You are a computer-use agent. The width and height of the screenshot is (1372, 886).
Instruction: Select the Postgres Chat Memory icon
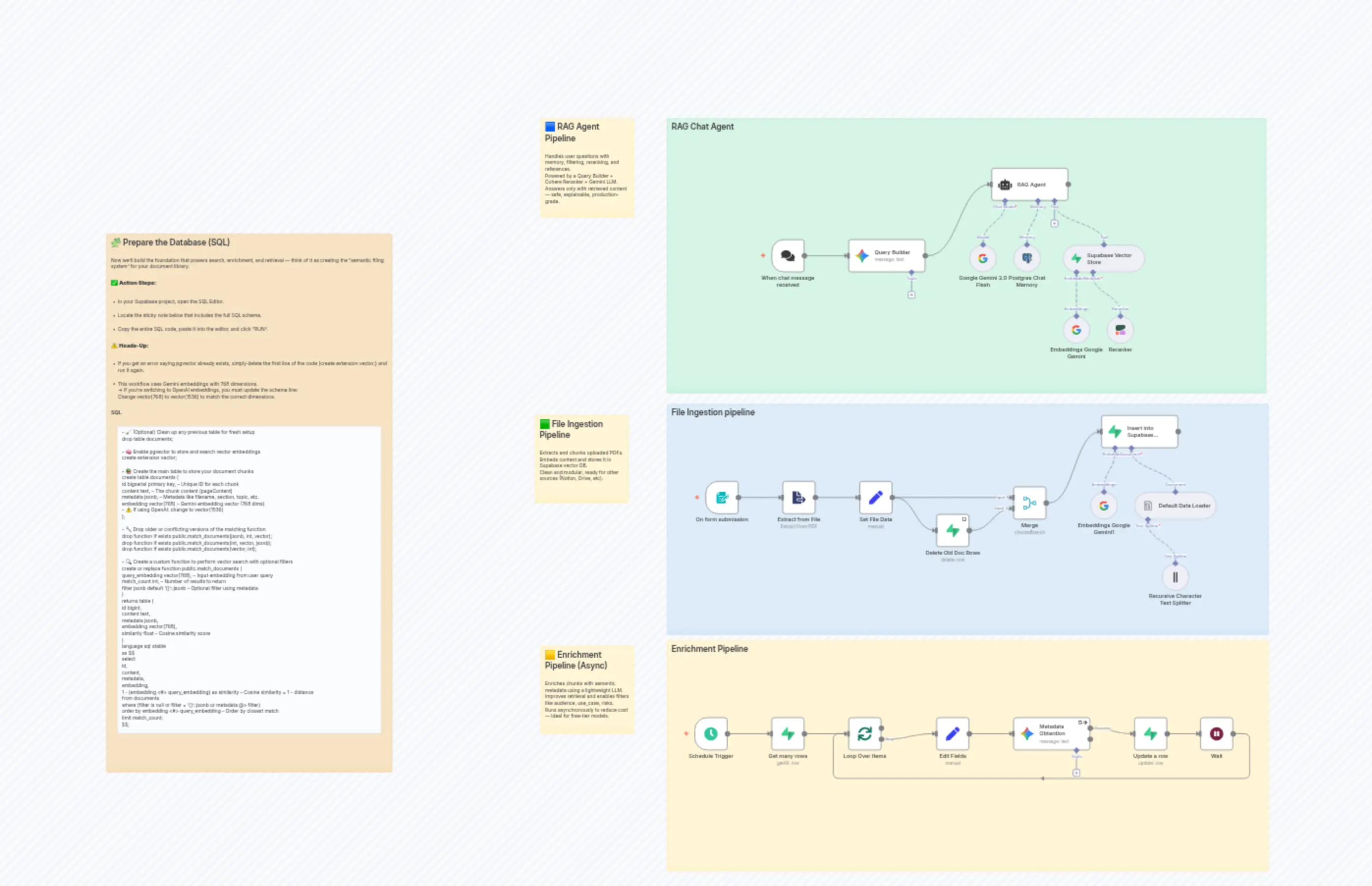[1027, 258]
